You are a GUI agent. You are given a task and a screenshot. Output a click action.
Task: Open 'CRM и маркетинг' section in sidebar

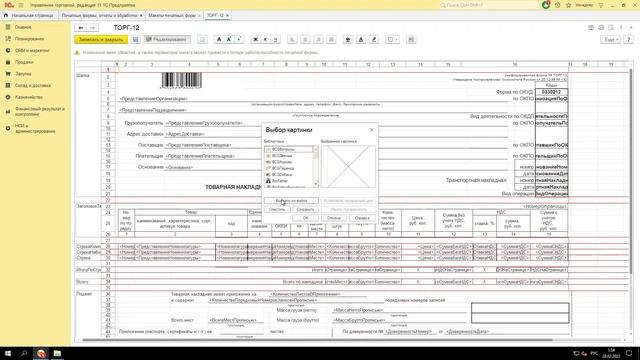pos(32,51)
